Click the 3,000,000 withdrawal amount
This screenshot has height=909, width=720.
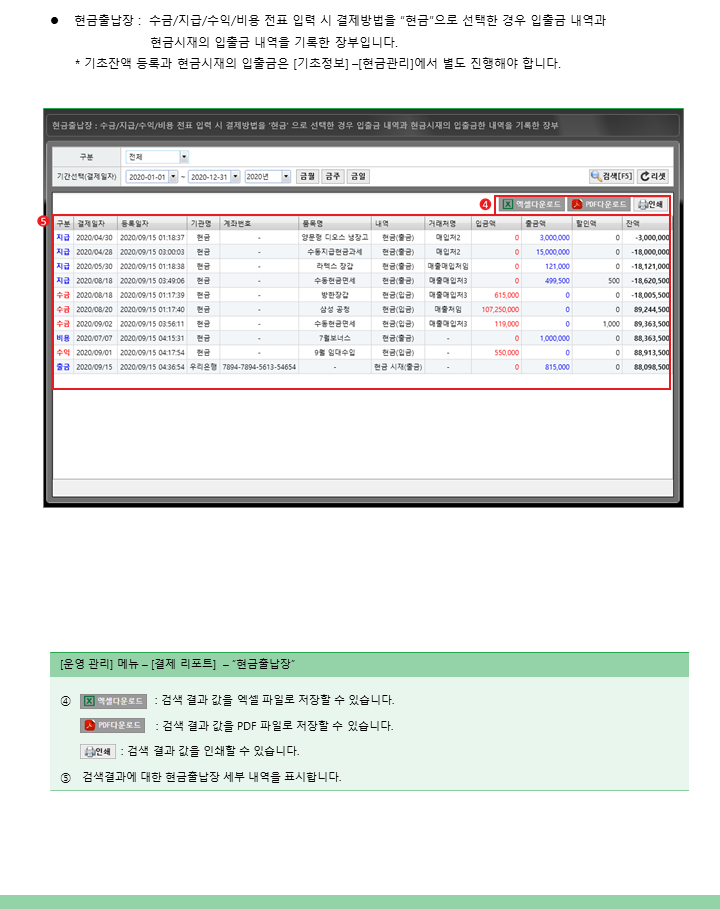click(x=554, y=238)
